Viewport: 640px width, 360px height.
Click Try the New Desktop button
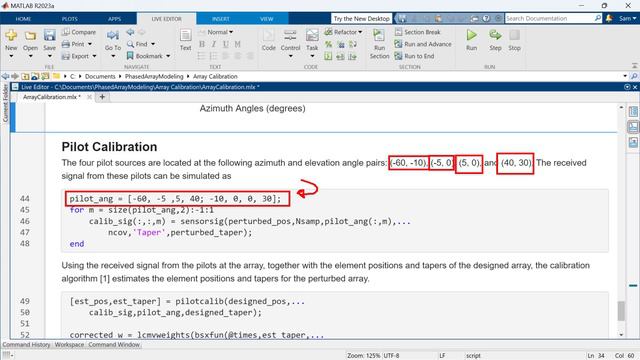[362, 18]
